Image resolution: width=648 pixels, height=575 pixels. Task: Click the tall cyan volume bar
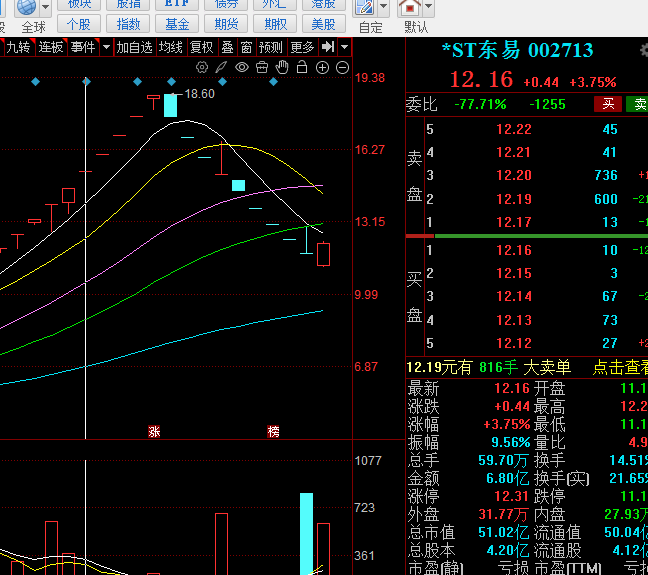pyautogui.click(x=306, y=533)
